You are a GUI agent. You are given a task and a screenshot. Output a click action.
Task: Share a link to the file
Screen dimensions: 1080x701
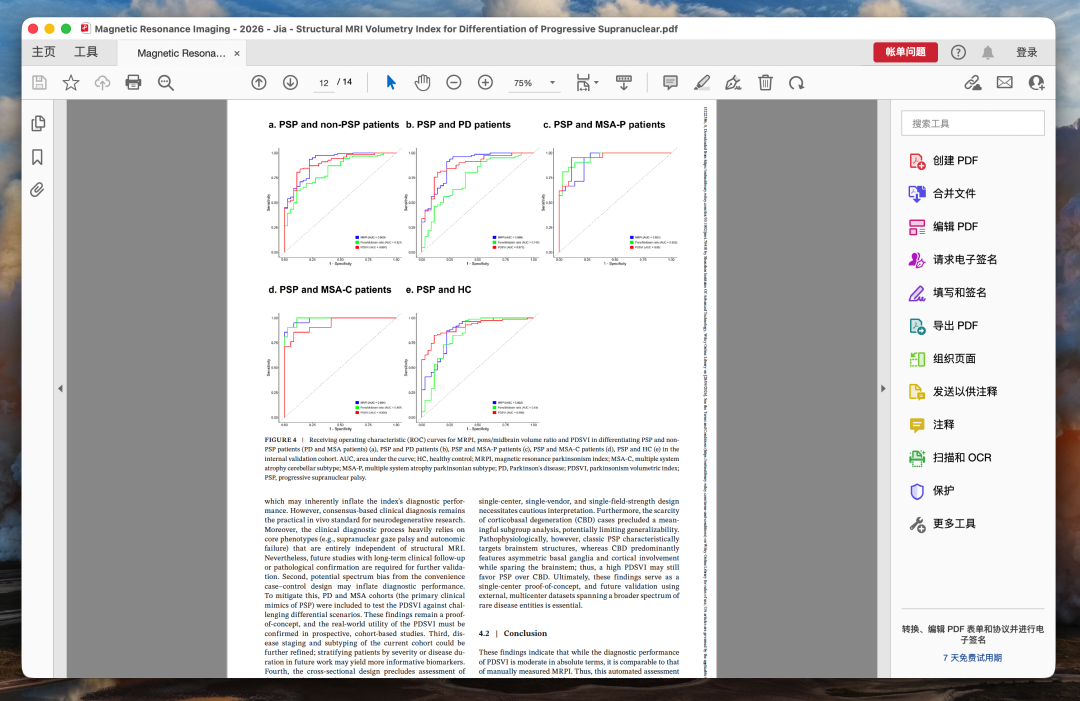click(973, 83)
